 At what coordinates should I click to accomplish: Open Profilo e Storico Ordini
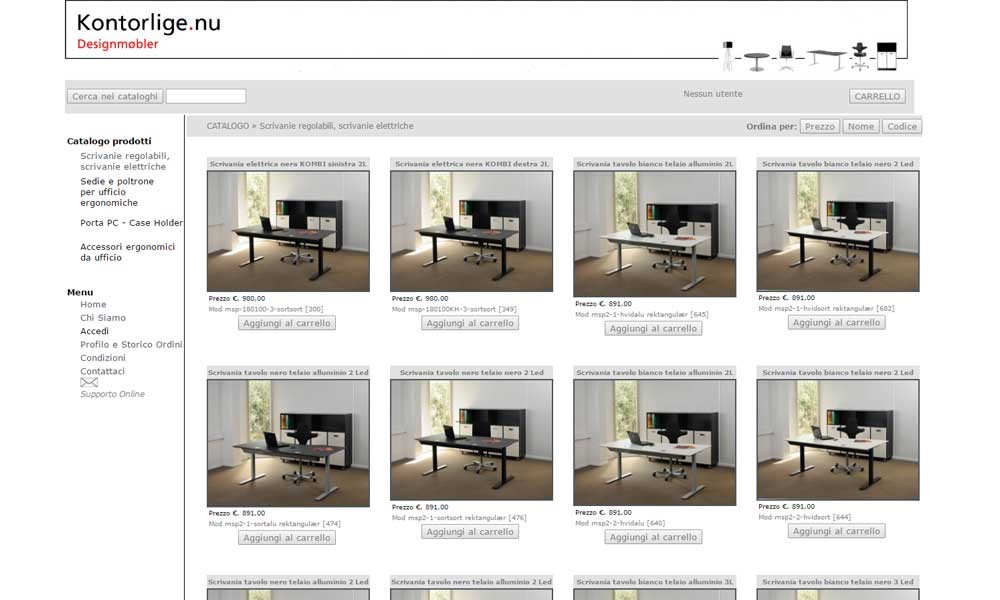131,344
